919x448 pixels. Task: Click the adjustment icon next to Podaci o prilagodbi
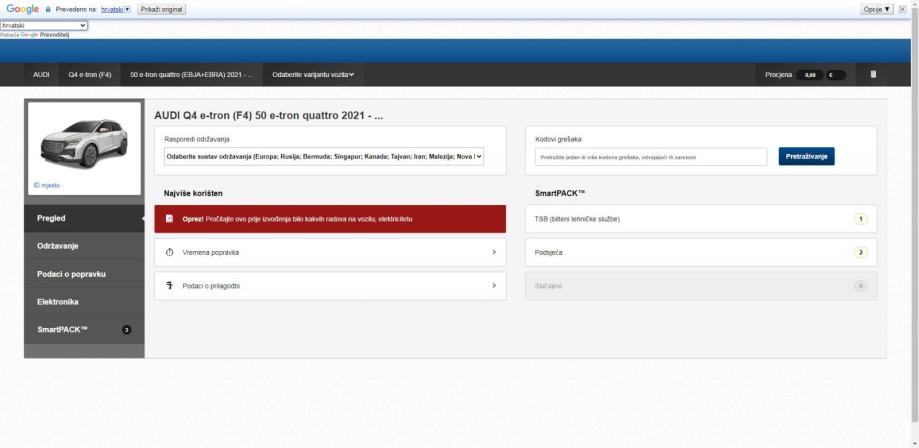tap(169, 286)
